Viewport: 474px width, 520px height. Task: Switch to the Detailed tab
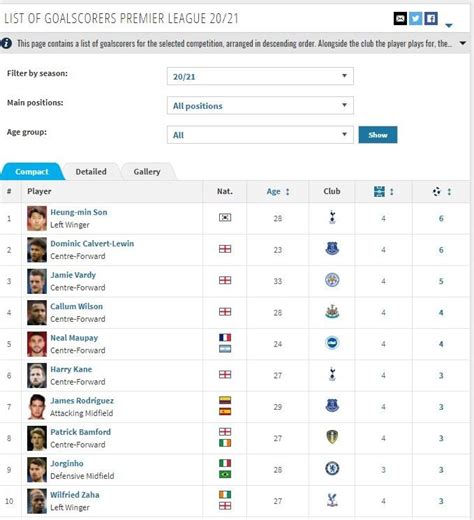91,172
